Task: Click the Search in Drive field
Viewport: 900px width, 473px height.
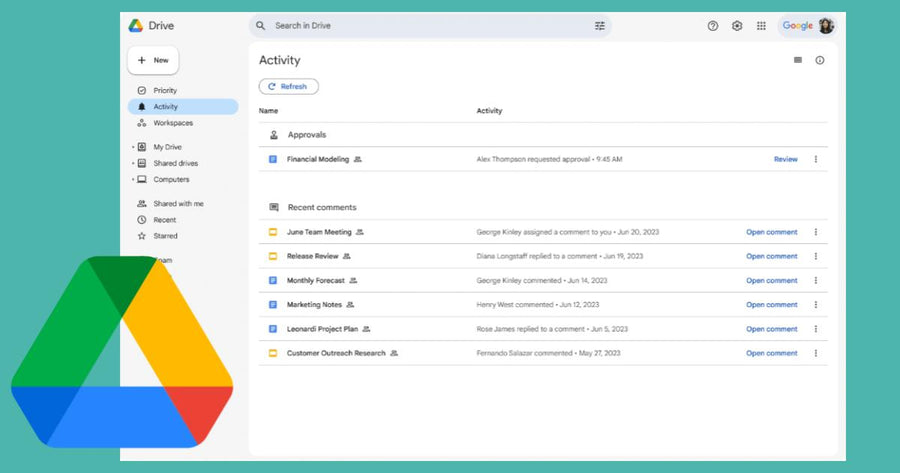Action: [430, 26]
